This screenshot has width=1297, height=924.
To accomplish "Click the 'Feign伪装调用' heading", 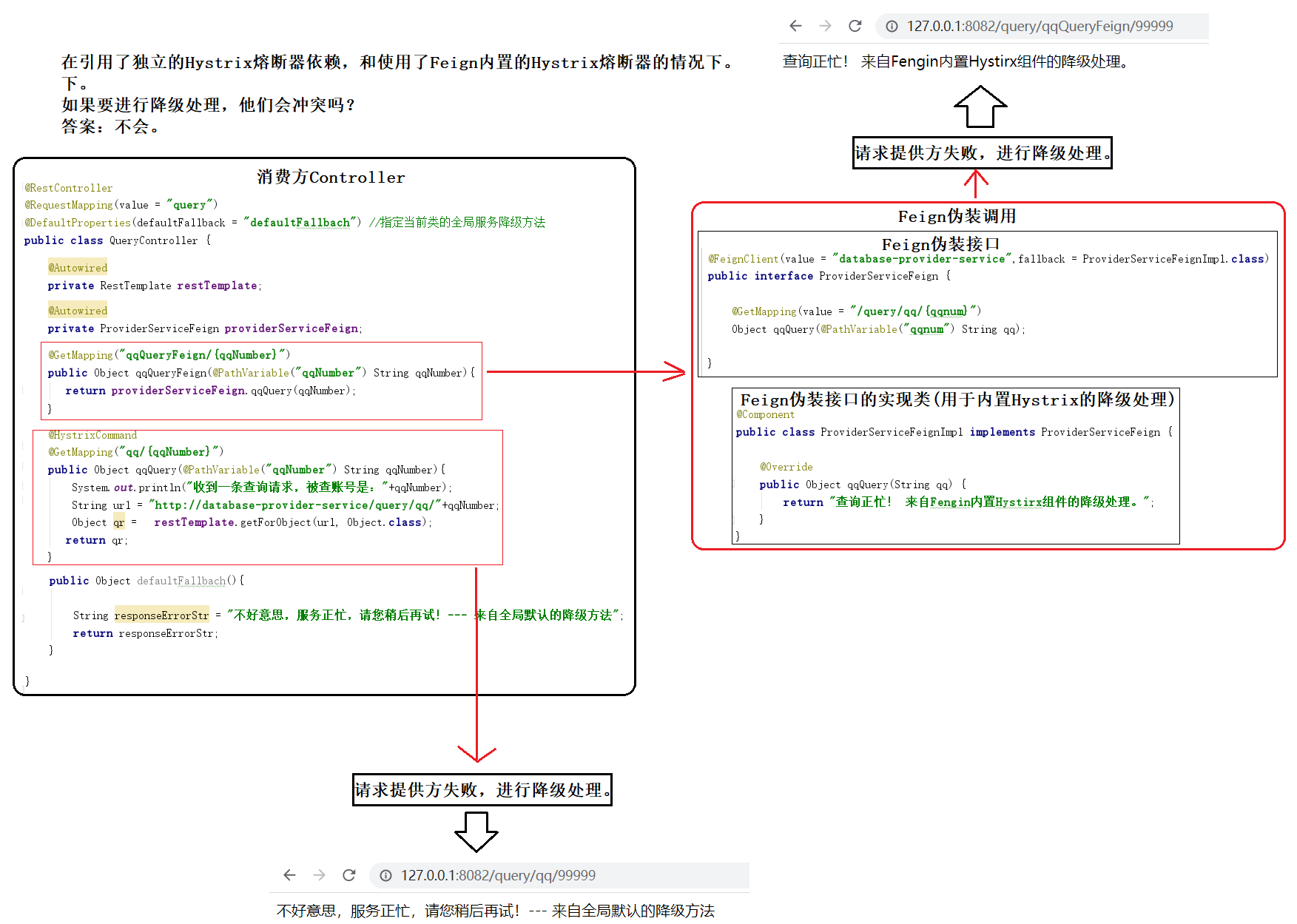I will (x=957, y=216).
